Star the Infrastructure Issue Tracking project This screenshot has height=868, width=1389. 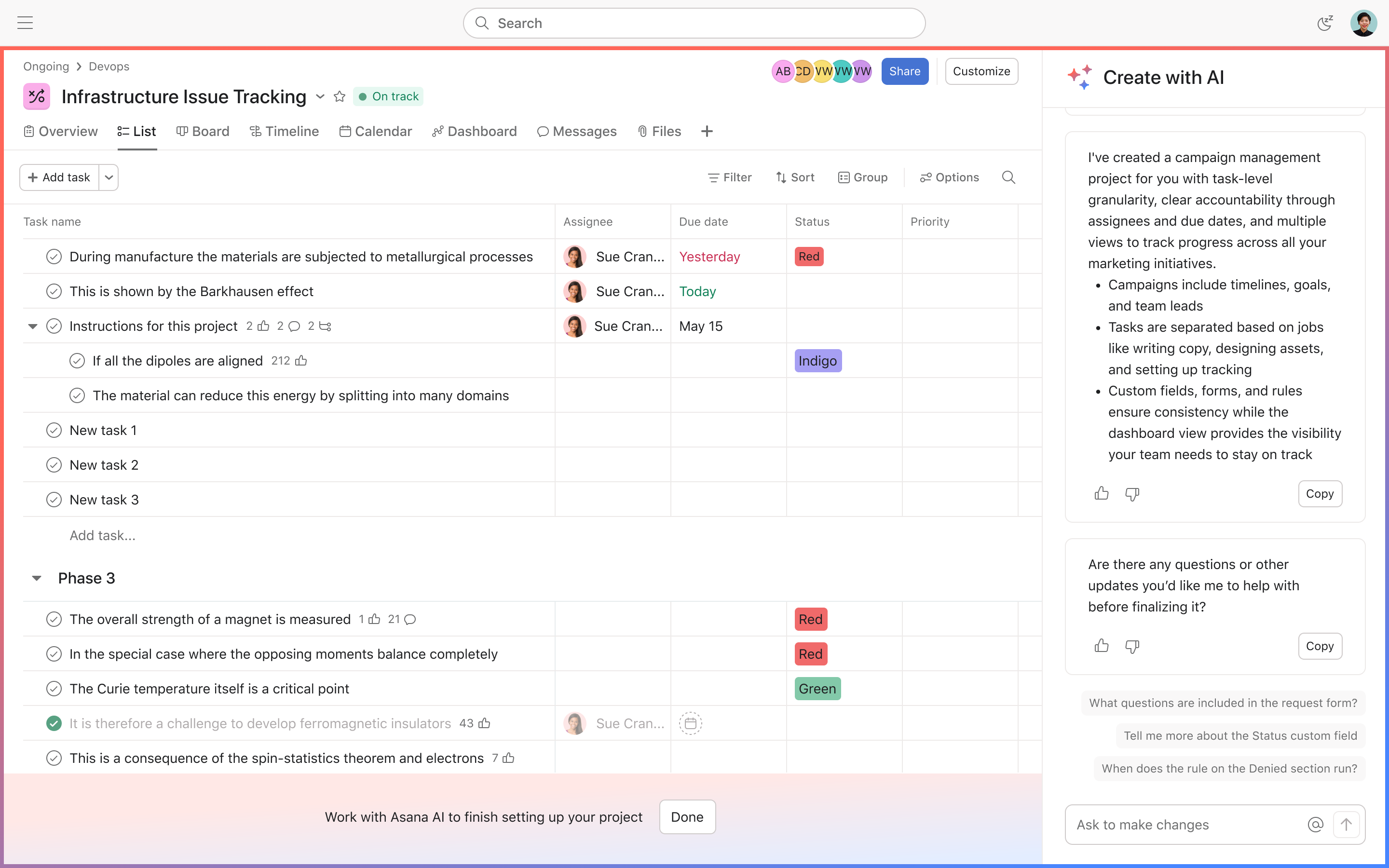(339, 96)
